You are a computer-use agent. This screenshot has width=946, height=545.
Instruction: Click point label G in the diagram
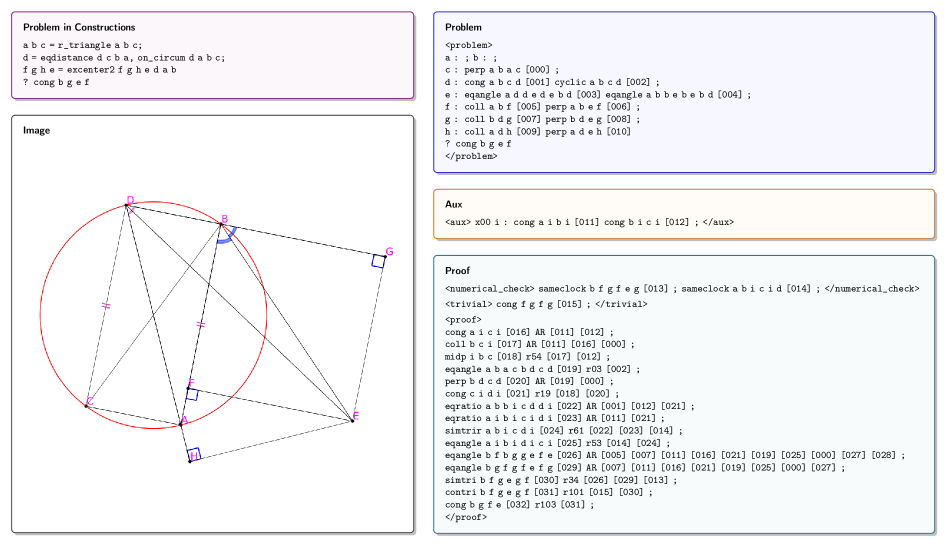point(389,252)
